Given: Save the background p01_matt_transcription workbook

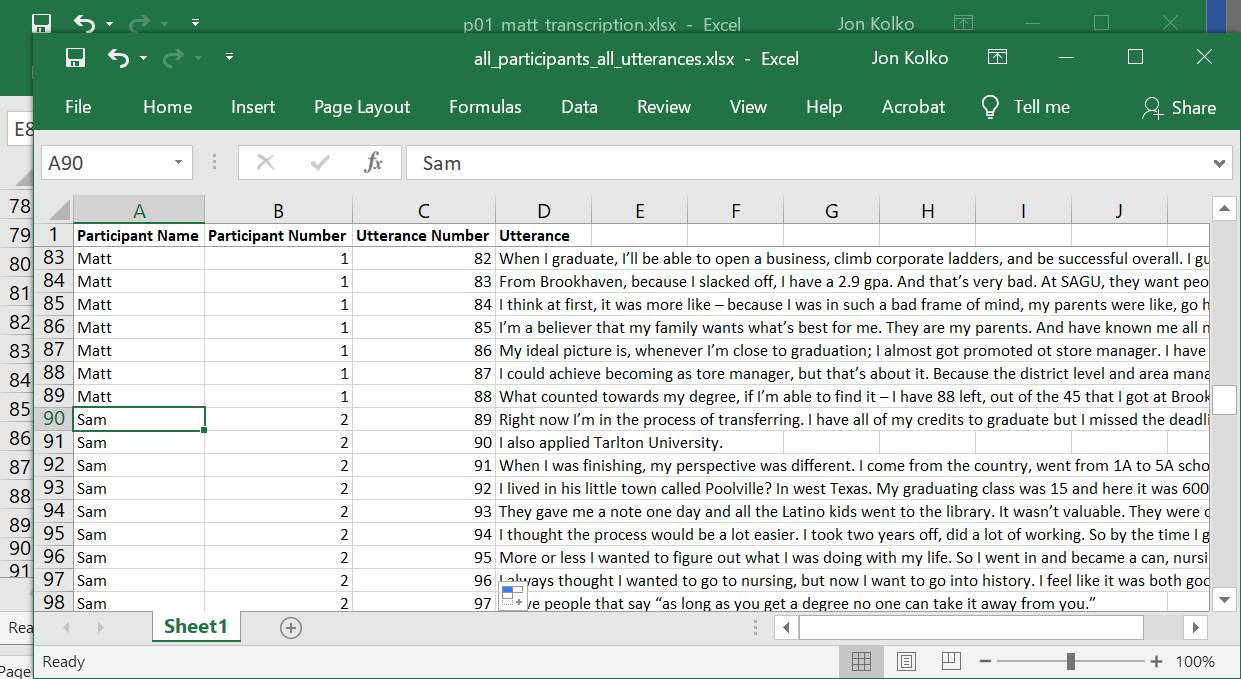Looking at the screenshot, I should [x=41, y=22].
